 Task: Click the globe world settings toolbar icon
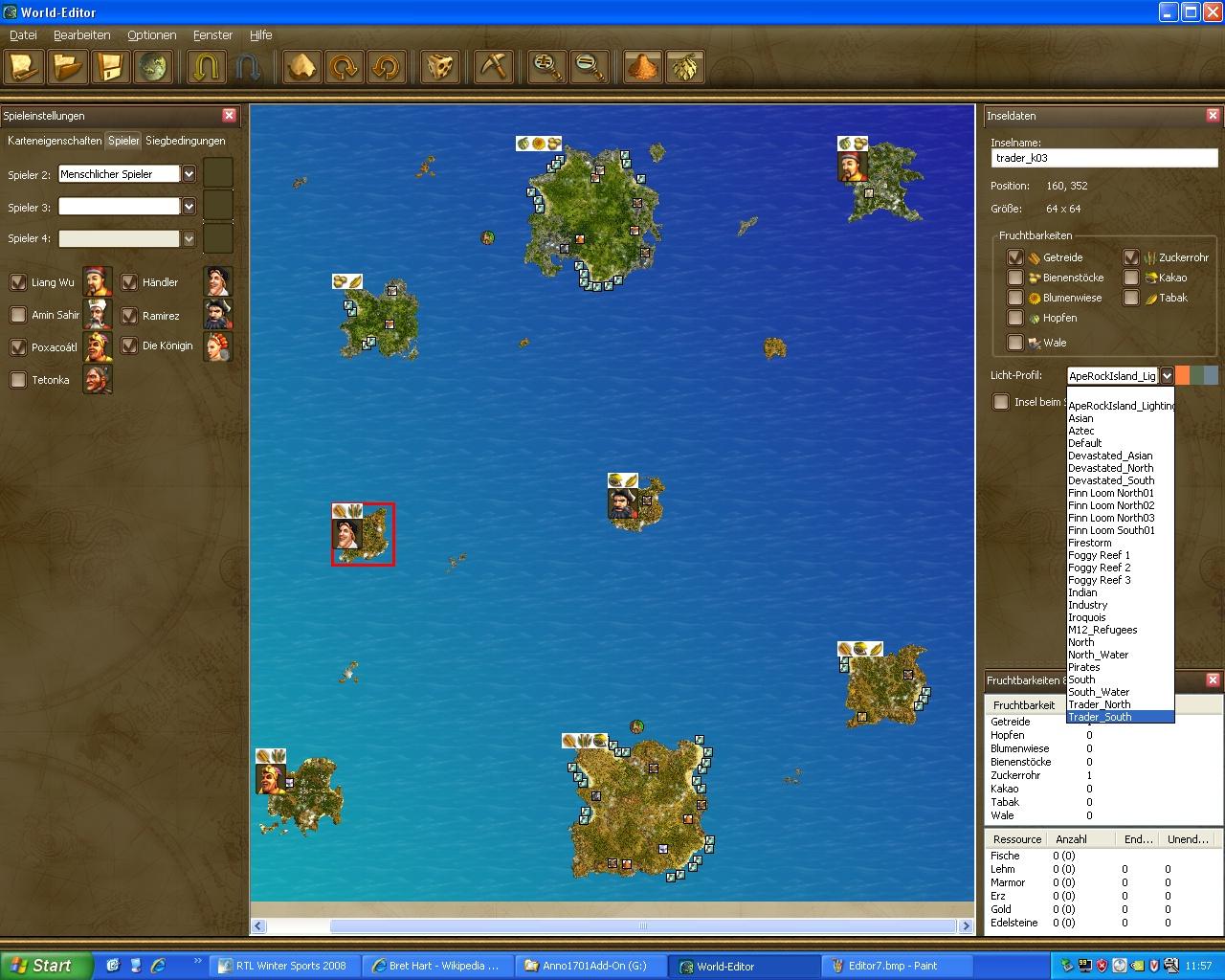click(152, 67)
